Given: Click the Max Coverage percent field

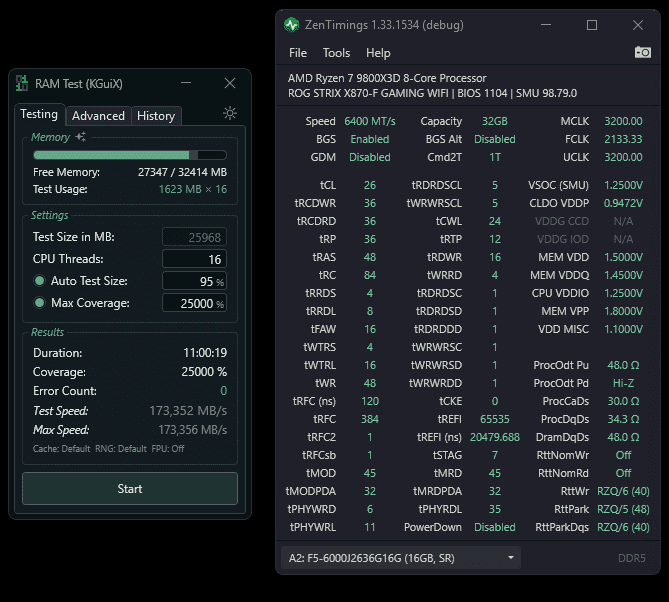Looking at the screenshot, I should pos(194,303).
